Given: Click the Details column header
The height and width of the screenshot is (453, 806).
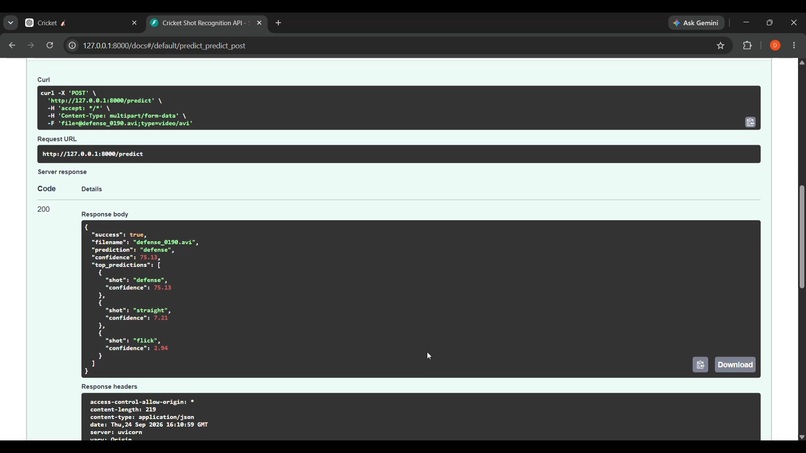Looking at the screenshot, I should point(91,189).
